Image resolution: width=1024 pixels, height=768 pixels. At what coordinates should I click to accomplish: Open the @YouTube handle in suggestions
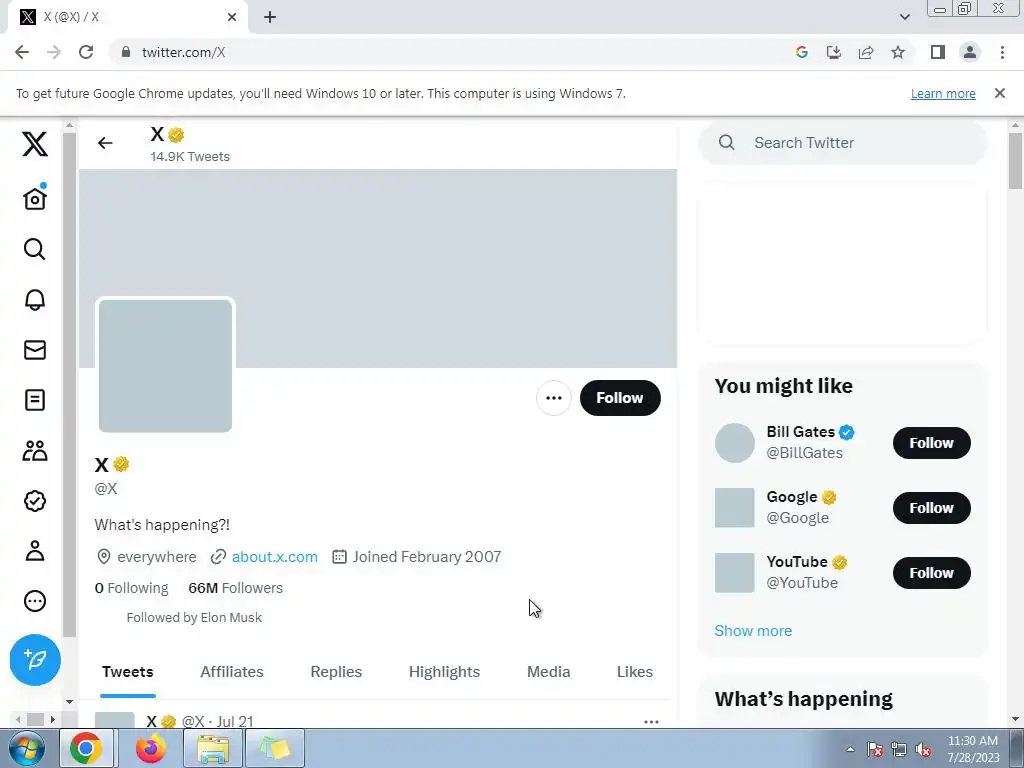(802, 583)
